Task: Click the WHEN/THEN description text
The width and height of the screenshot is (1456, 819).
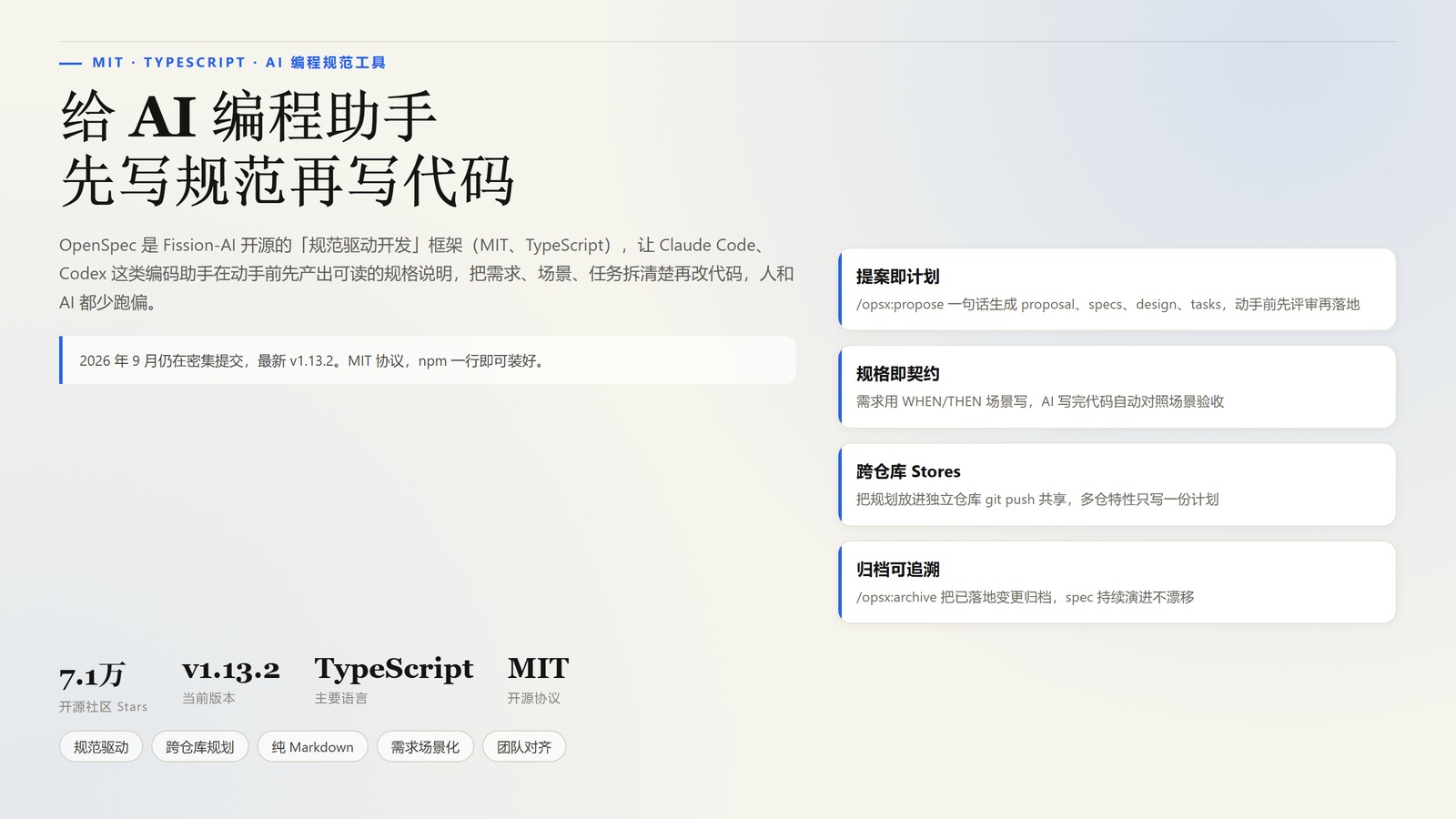Action: pyautogui.click(x=1040, y=401)
